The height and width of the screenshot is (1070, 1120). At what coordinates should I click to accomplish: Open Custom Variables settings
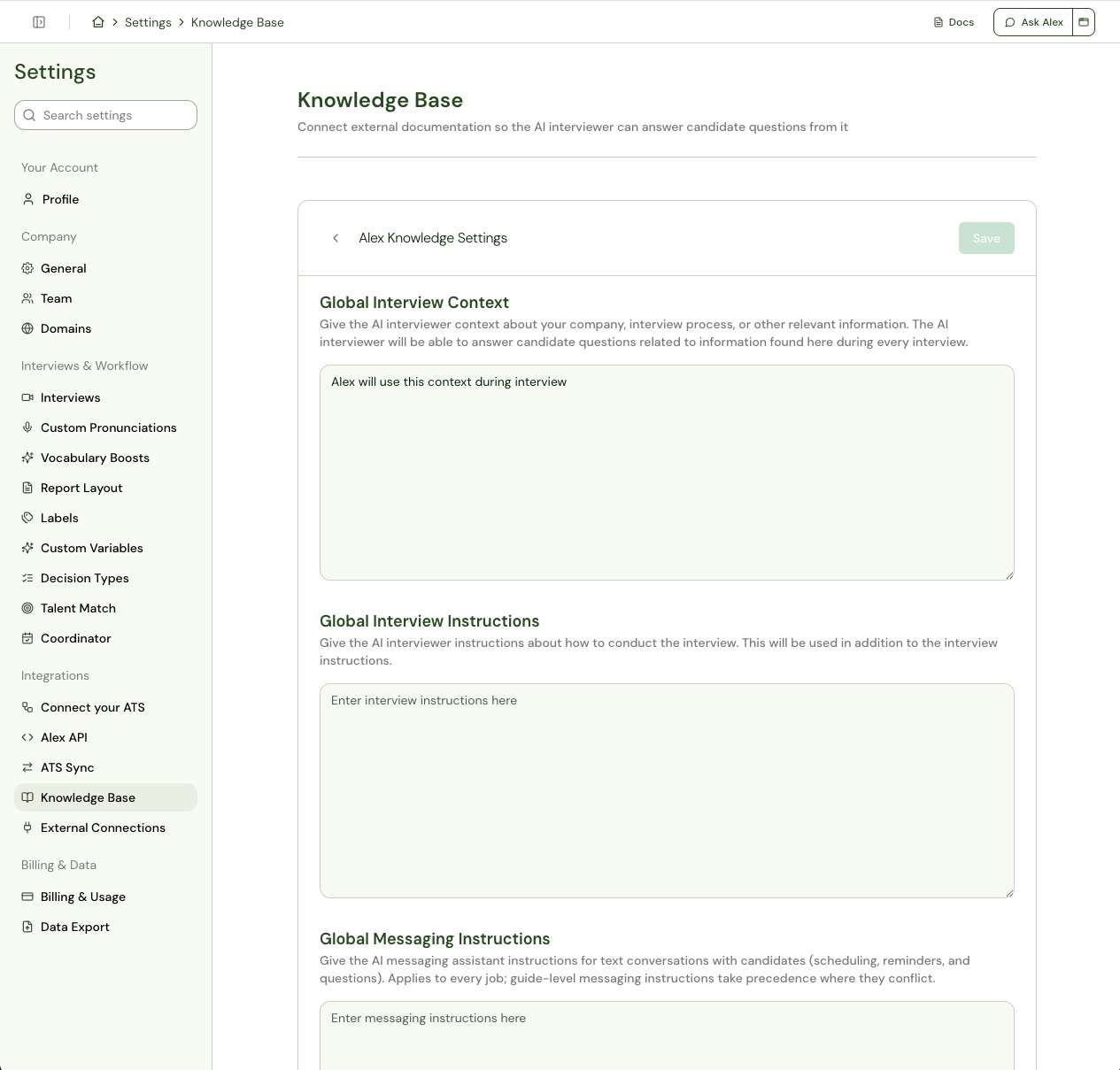(105, 548)
